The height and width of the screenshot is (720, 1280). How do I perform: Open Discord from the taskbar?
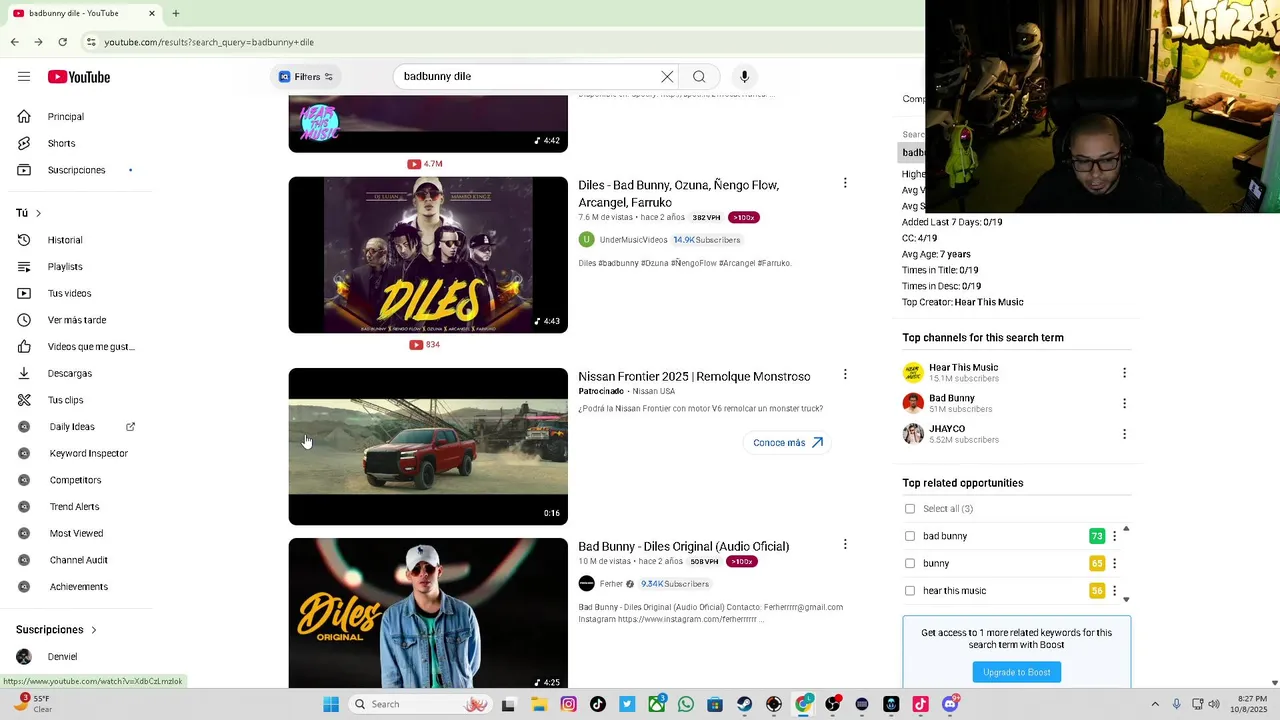pos(950,704)
